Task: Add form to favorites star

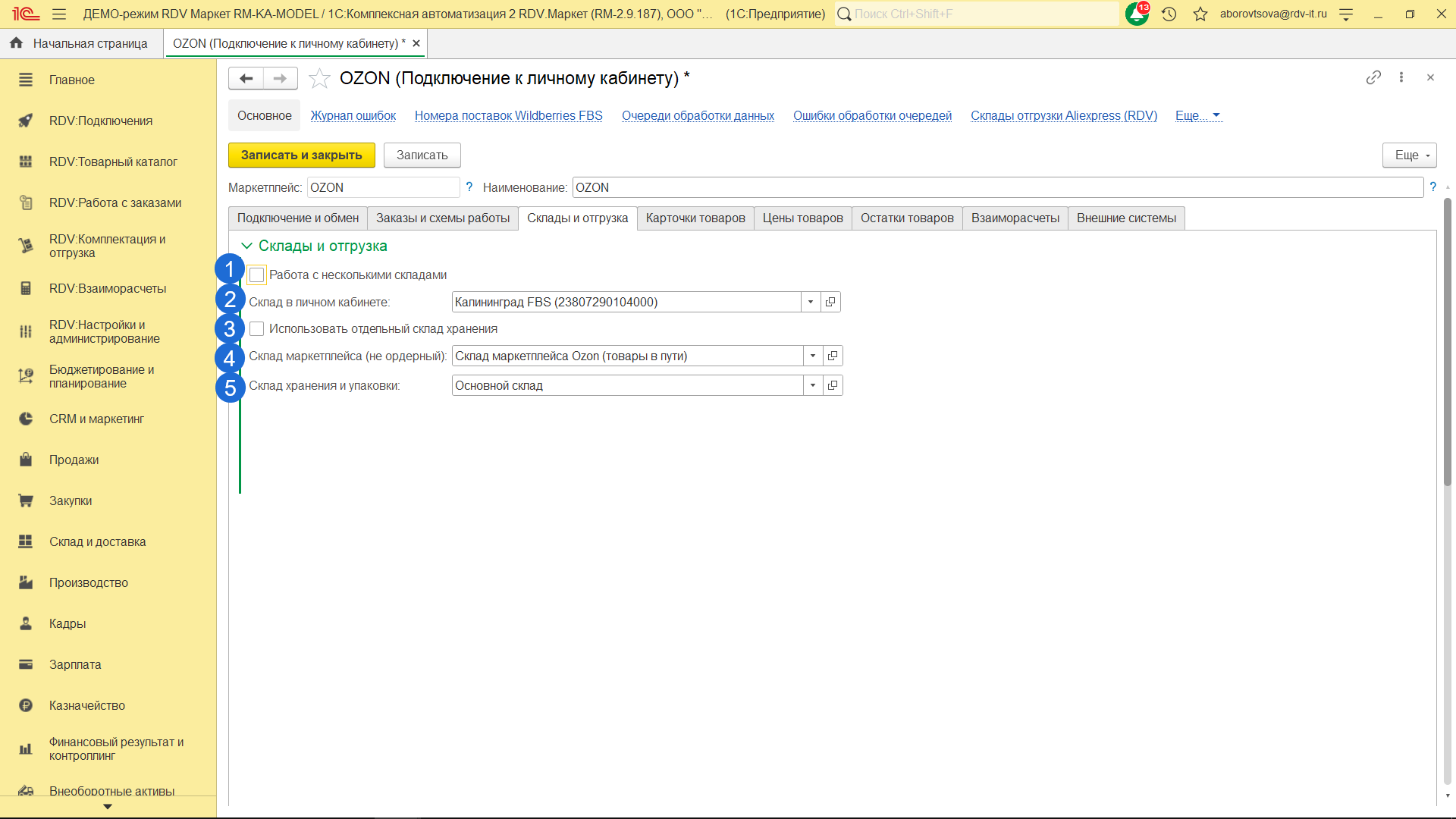Action: click(x=319, y=78)
